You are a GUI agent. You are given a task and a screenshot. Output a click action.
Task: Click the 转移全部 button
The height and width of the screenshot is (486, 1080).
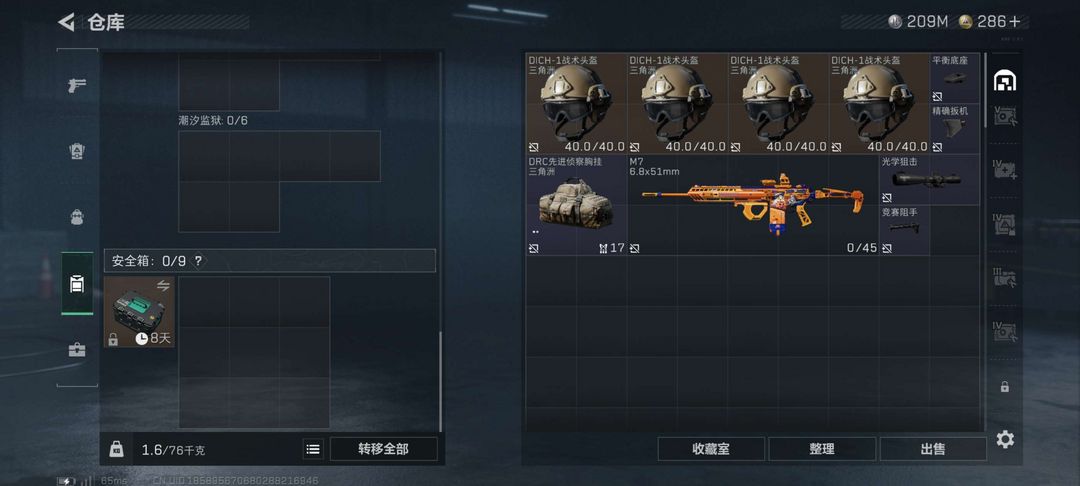click(384, 449)
